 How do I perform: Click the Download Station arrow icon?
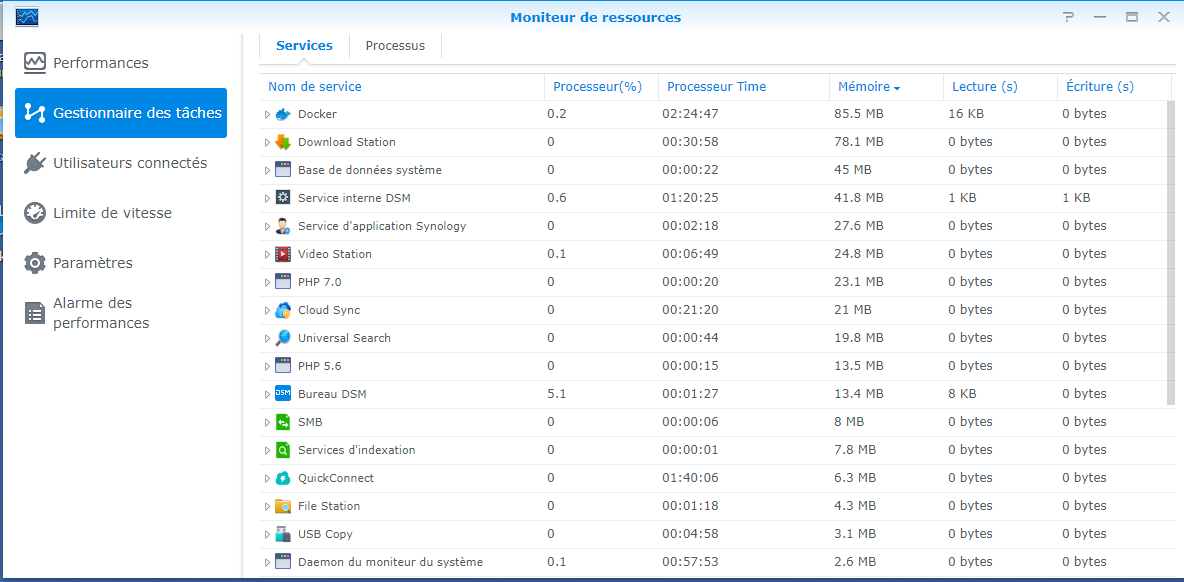pyautogui.click(x=282, y=142)
